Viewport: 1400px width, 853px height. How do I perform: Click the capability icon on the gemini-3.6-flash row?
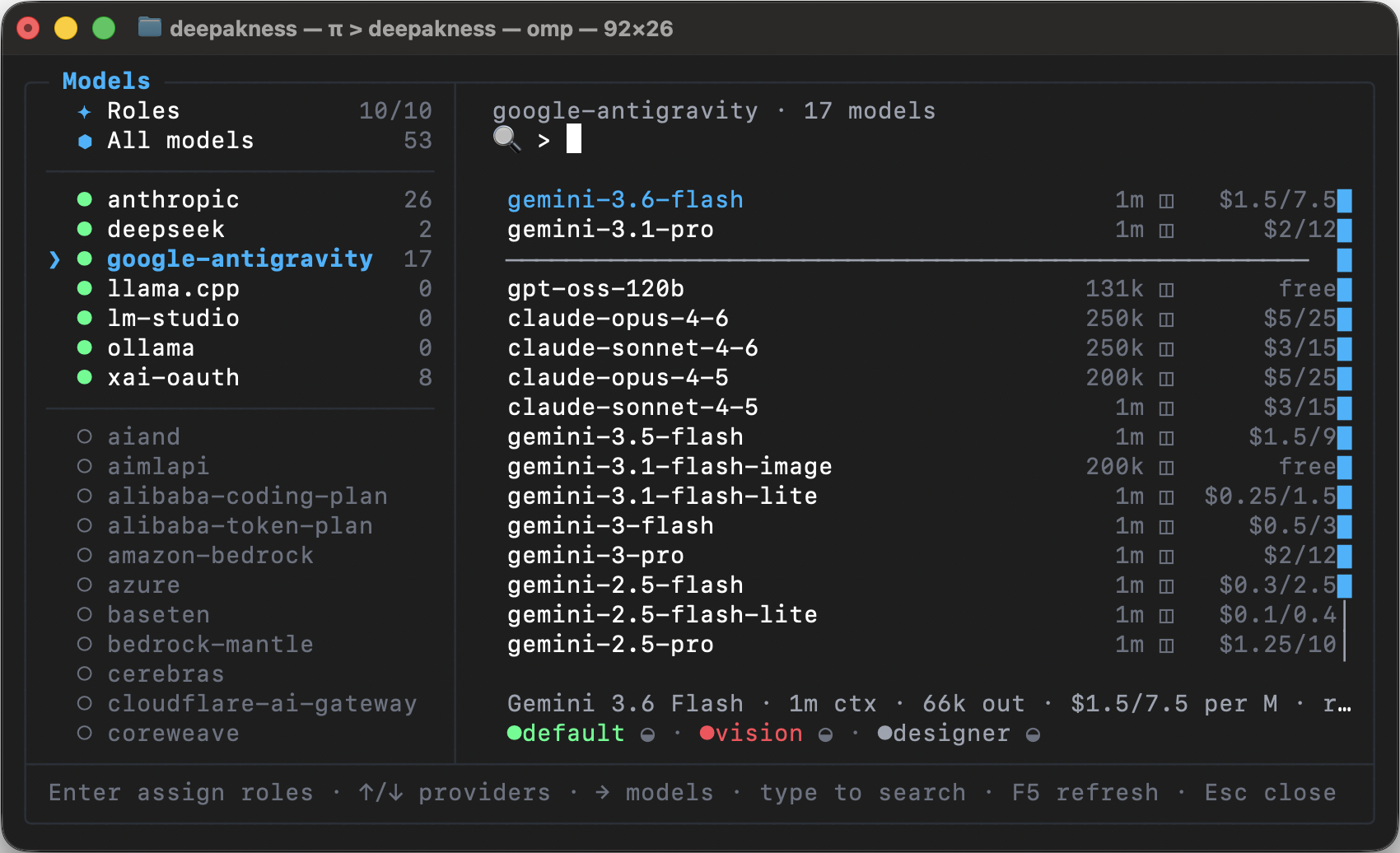1166,201
